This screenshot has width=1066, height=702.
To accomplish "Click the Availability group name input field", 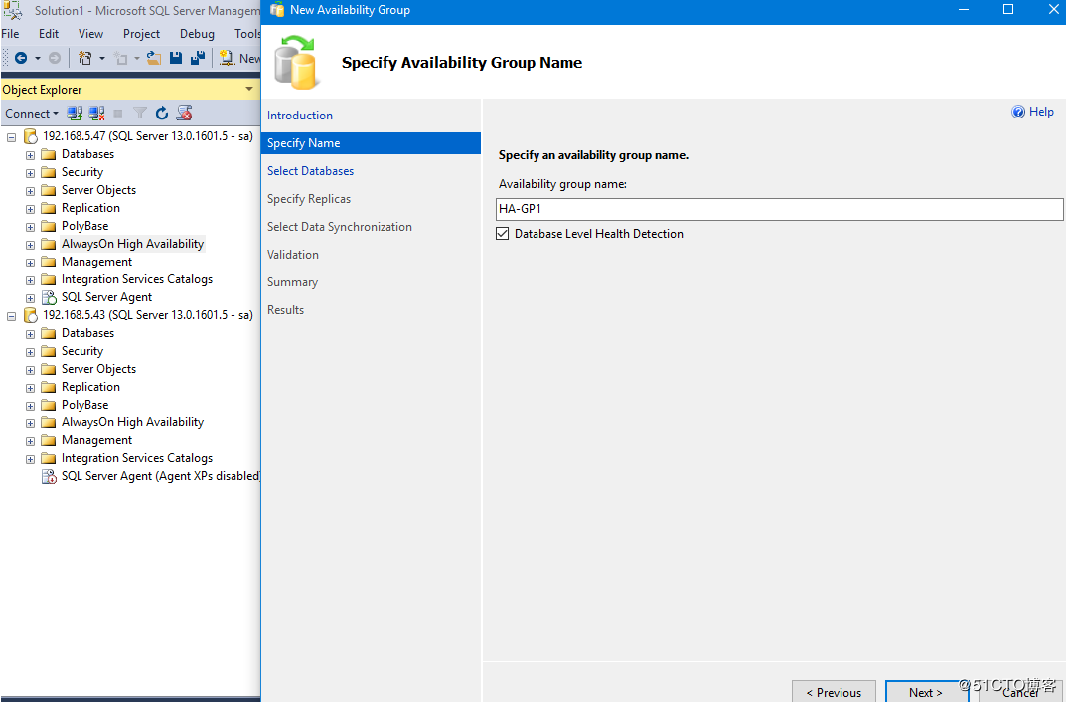I will (x=779, y=209).
